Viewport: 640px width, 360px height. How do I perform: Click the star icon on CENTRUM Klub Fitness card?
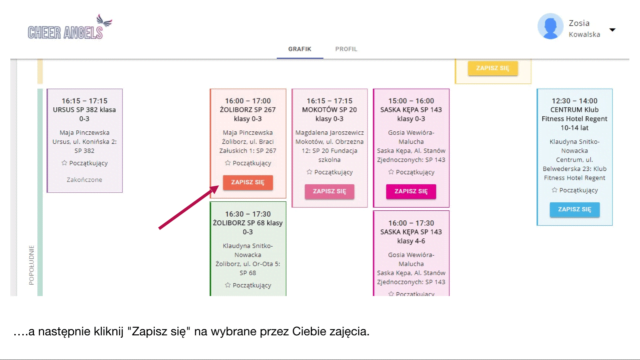point(554,190)
